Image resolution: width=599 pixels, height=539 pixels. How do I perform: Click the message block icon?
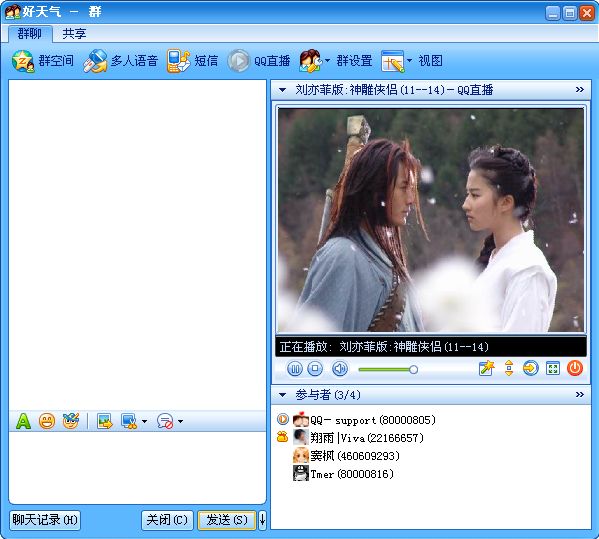pyautogui.click(x=165, y=421)
